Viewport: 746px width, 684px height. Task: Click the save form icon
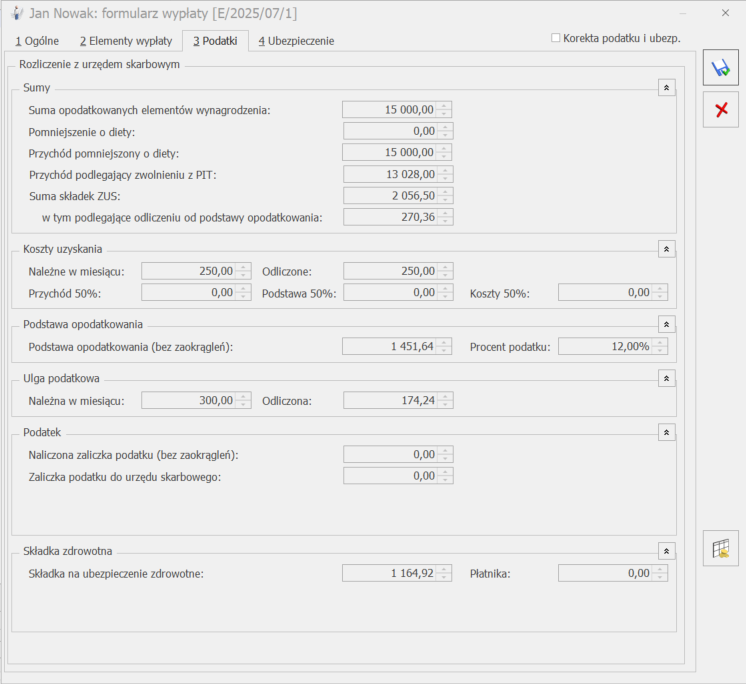(721, 68)
